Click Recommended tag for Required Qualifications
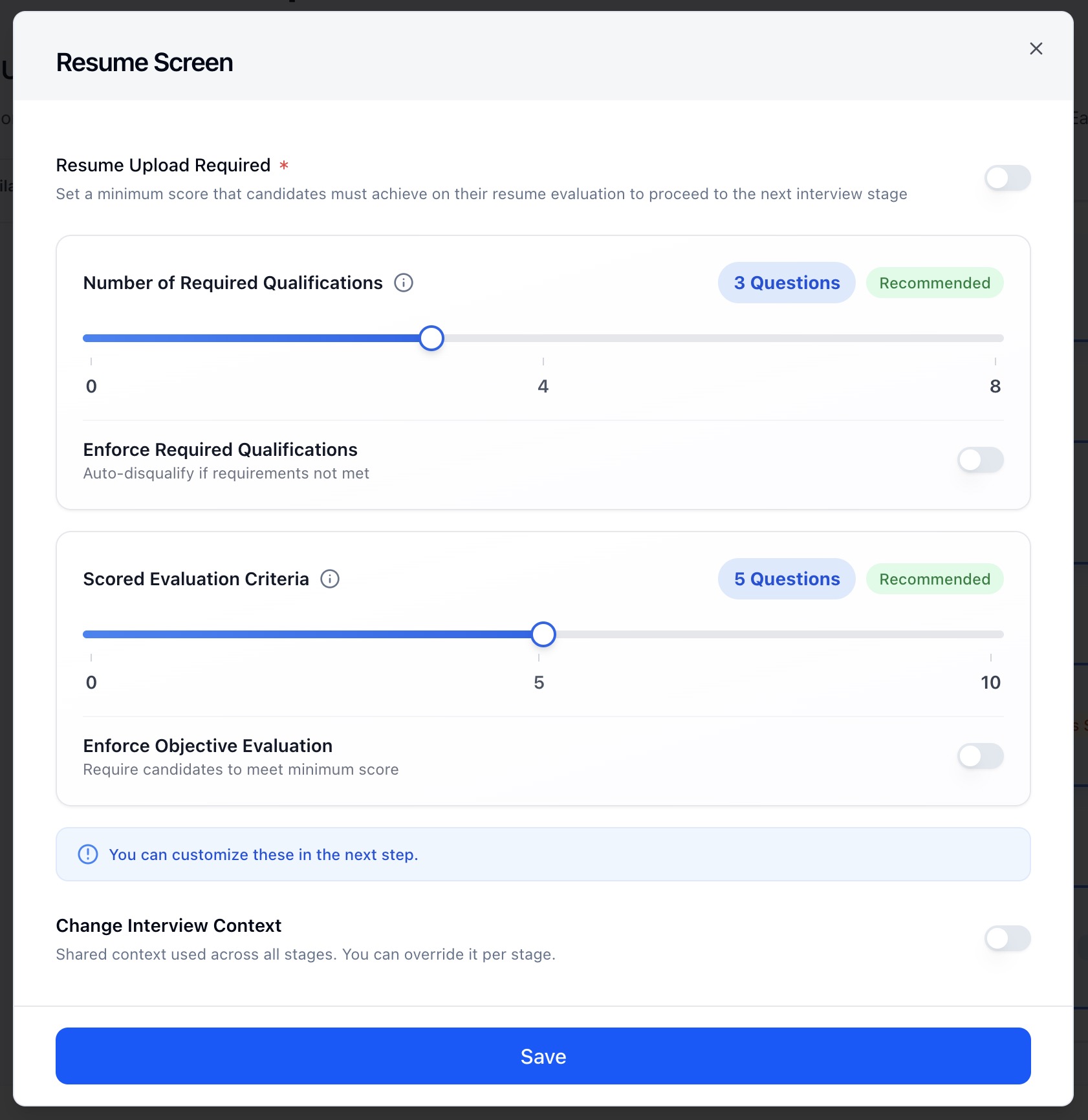The height and width of the screenshot is (1120, 1088). (935, 283)
